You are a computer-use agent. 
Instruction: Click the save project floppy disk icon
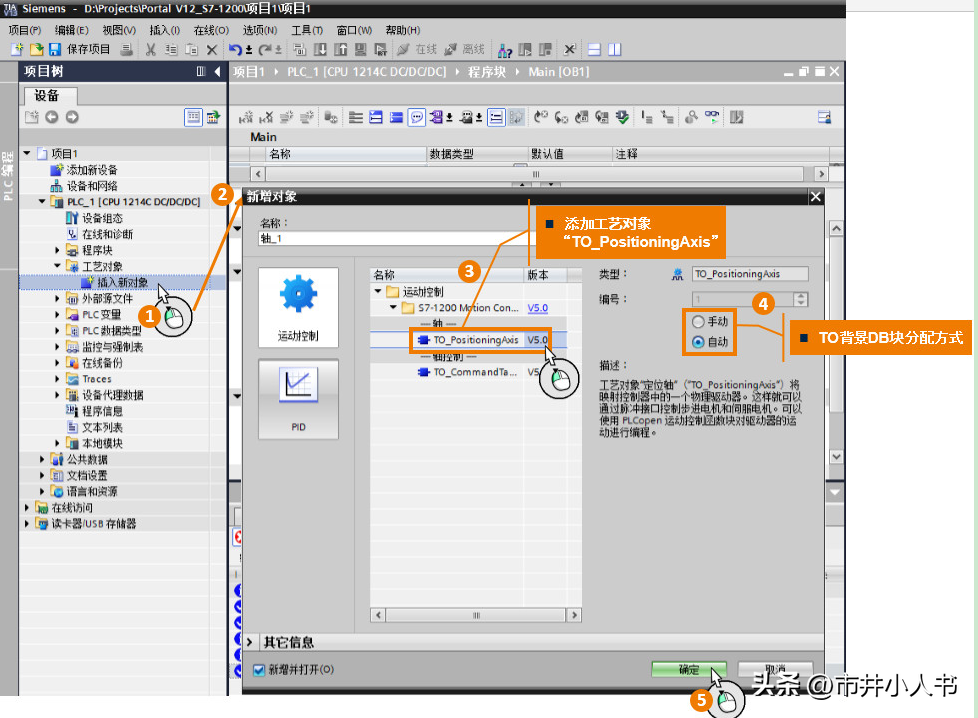(55, 49)
